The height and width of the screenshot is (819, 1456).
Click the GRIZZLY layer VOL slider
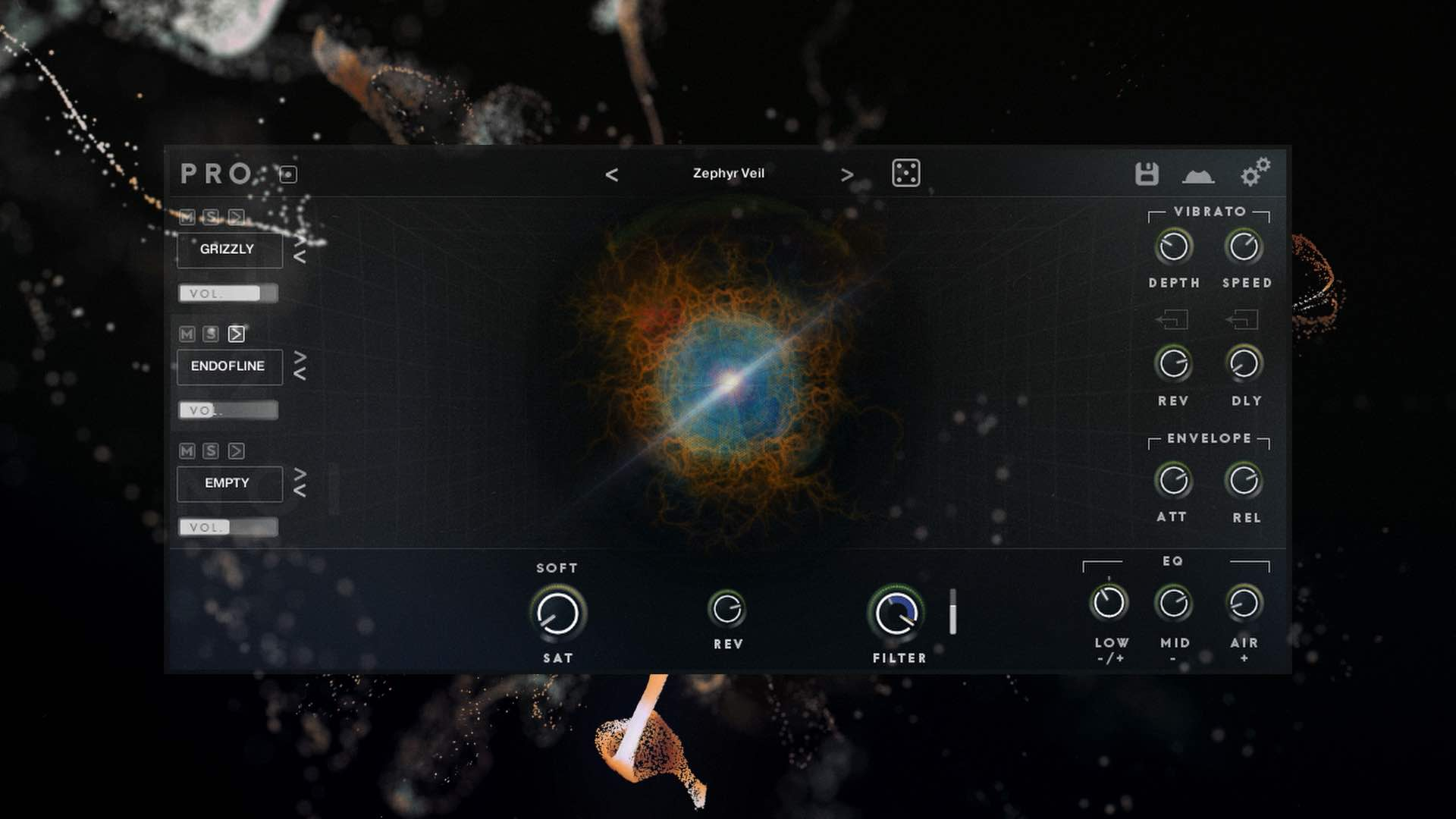(x=227, y=293)
